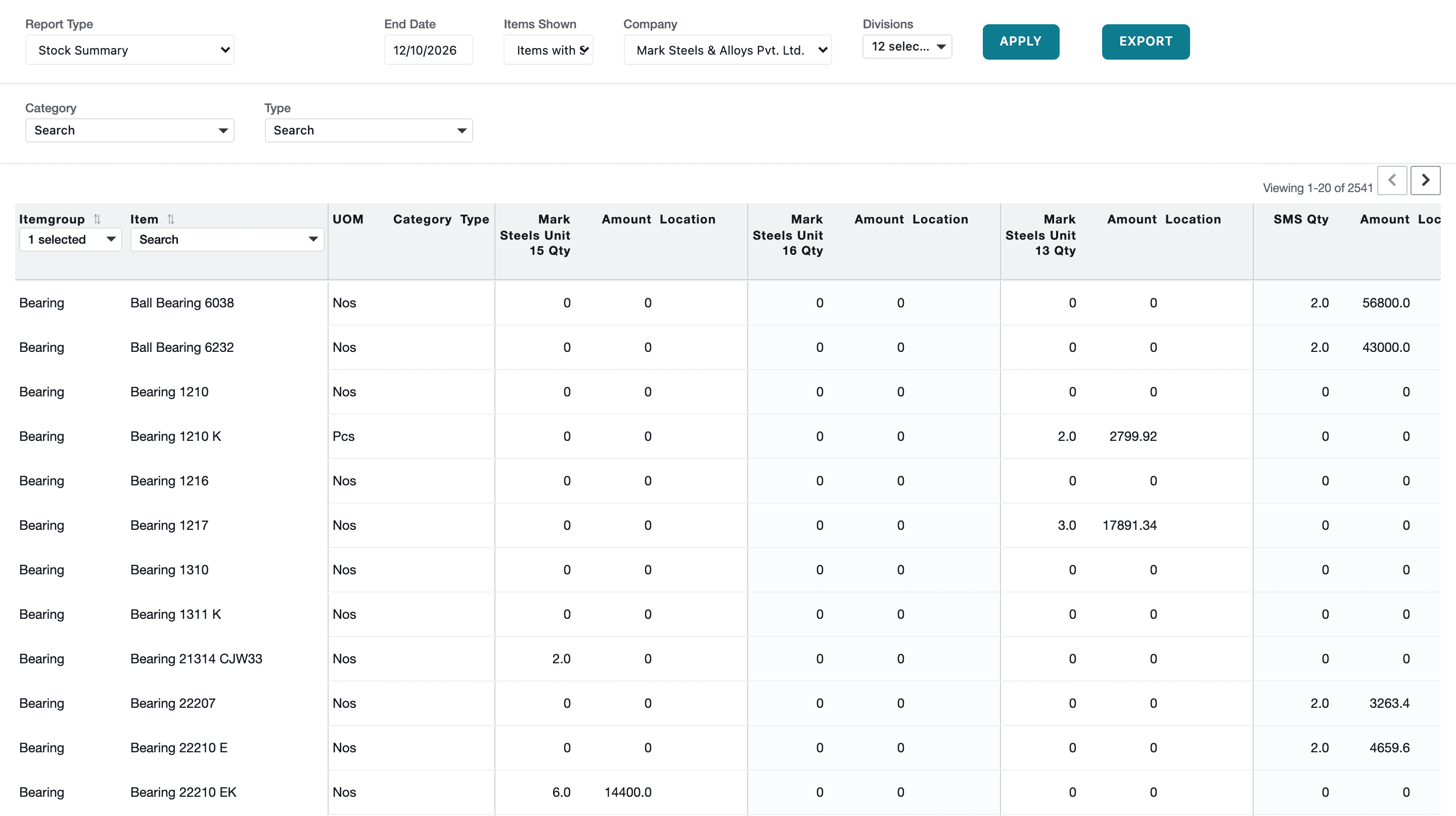Click 'Ball Bearing 6038' item cell
The height and width of the screenshot is (816, 1456).
[182, 303]
